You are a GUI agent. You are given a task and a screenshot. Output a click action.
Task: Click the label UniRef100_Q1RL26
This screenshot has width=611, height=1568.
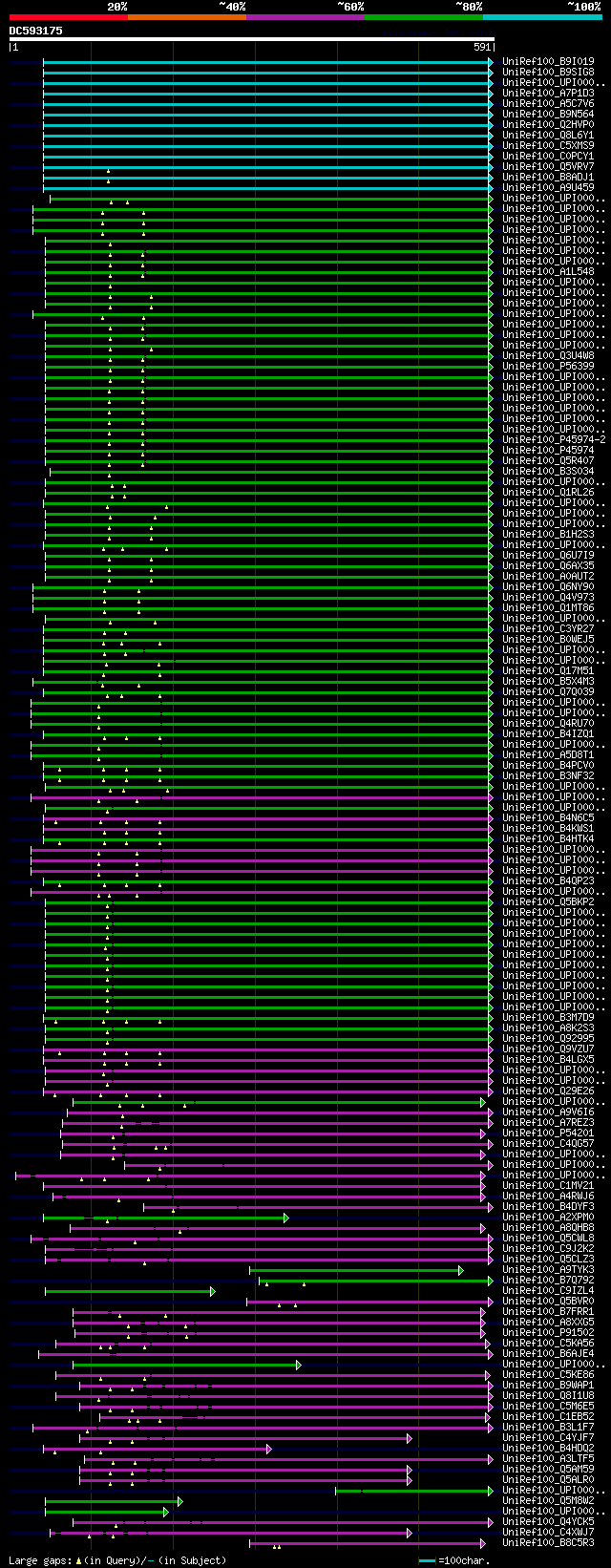click(548, 492)
